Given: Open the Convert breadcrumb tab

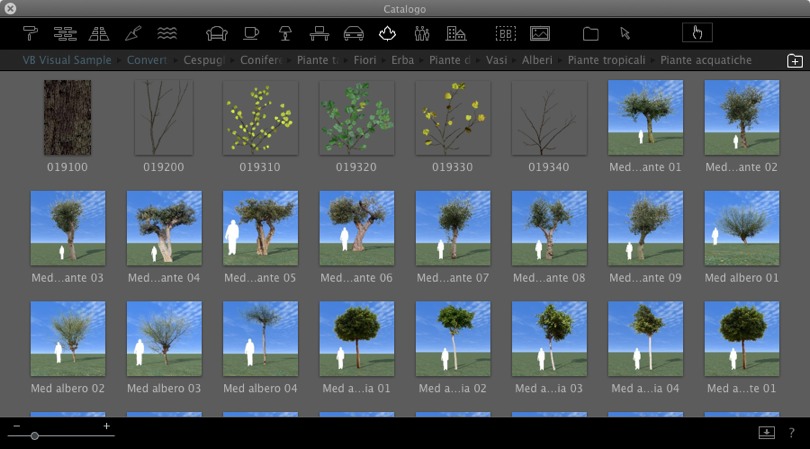Looking at the screenshot, I should click(147, 60).
